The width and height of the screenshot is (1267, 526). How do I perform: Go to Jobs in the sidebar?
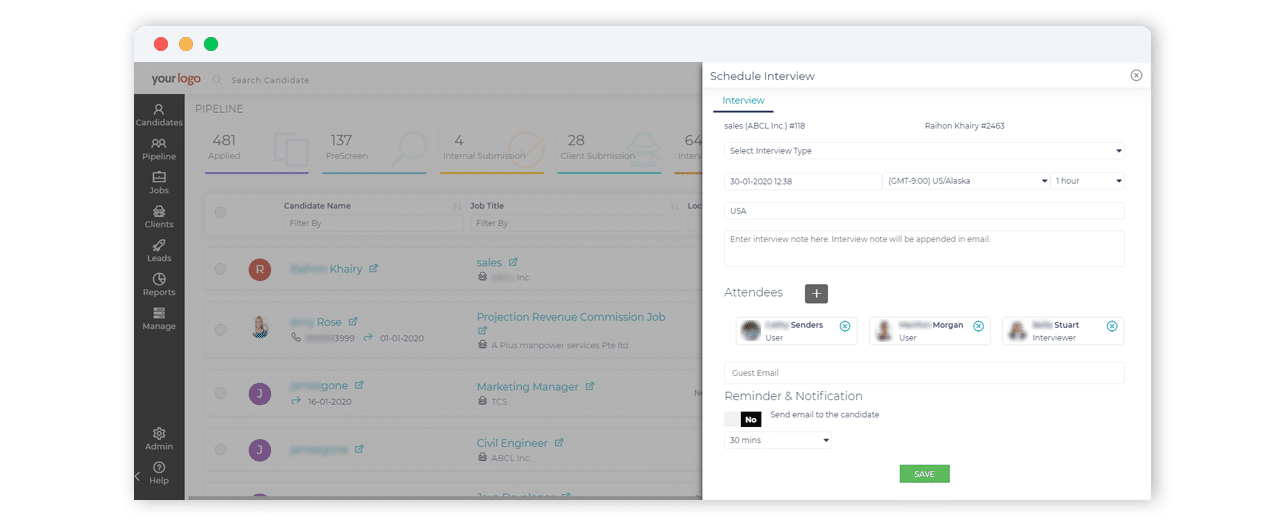(x=159, y=183)
